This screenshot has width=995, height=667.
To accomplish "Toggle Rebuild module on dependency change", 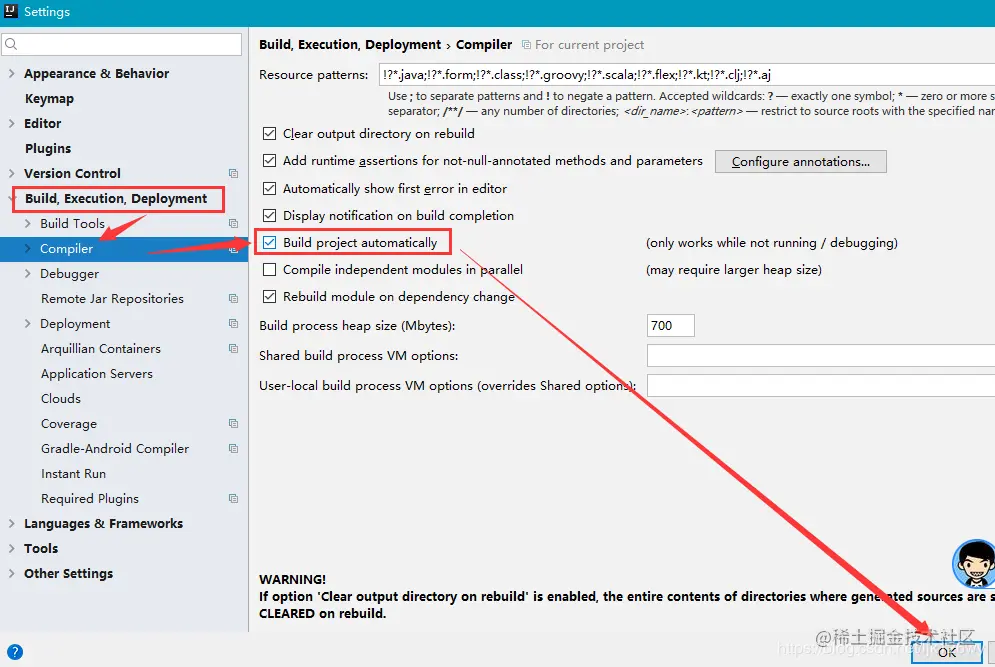I will [270, 296].
